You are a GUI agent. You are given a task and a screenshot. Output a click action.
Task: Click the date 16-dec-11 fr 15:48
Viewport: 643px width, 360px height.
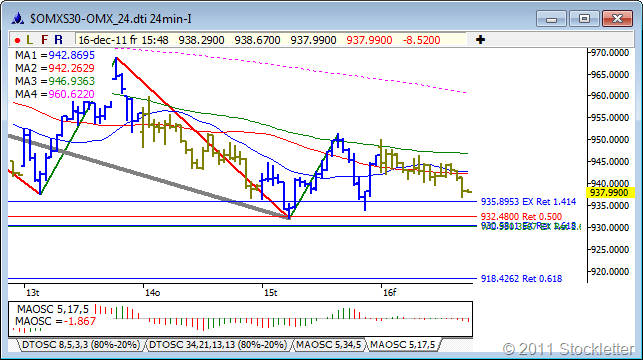pos(123,40)
